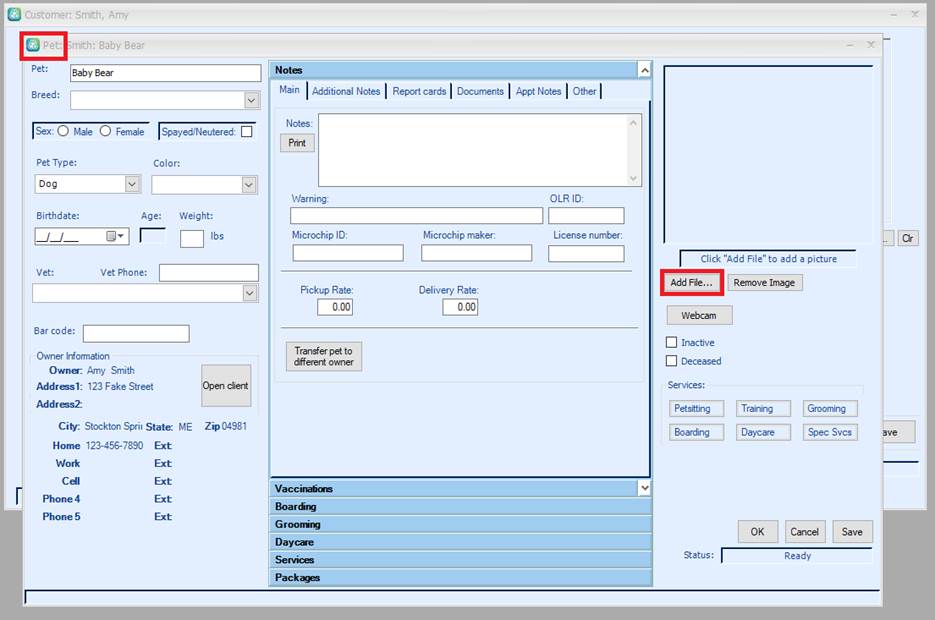Switch to the Report cards tab

point(419,91)
